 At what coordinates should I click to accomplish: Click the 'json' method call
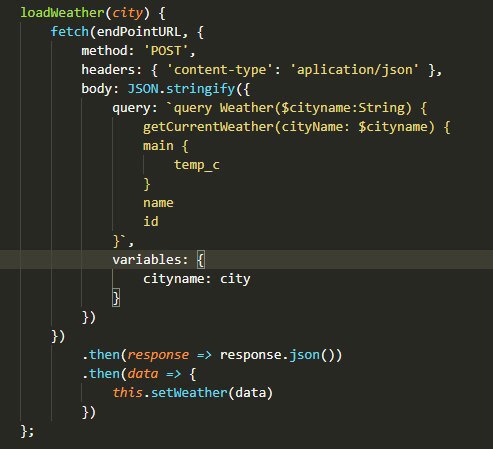pos(304,355)
